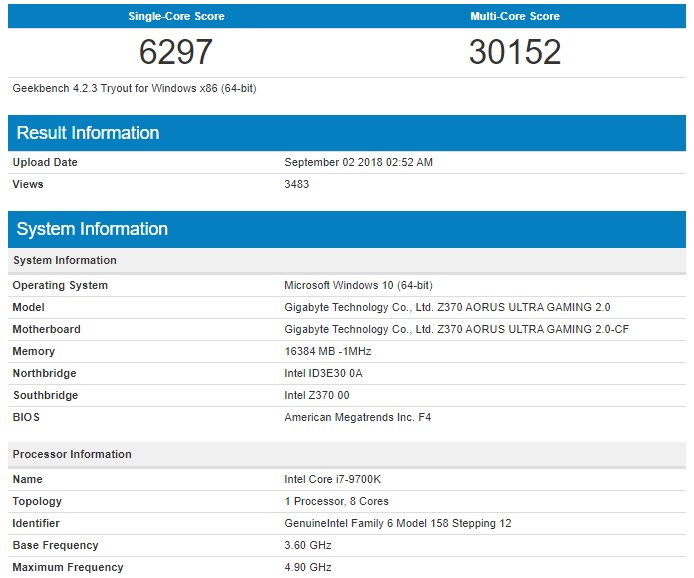Click the blue System Information section banner
Viewport: 694px width, 578px height.
[347, 229]
